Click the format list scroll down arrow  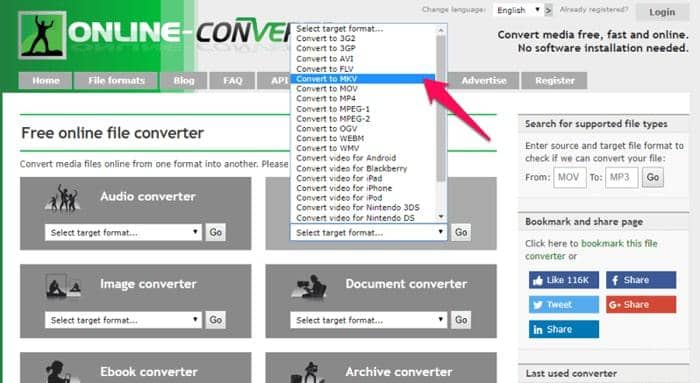(441, 217)
